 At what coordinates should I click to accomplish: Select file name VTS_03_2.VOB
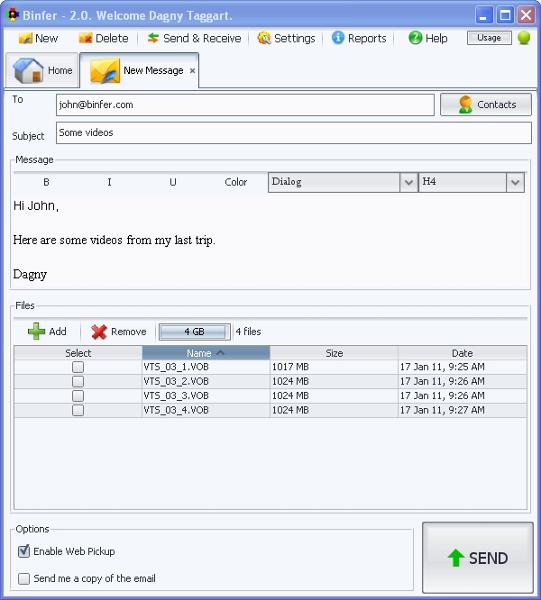[176, 382]
